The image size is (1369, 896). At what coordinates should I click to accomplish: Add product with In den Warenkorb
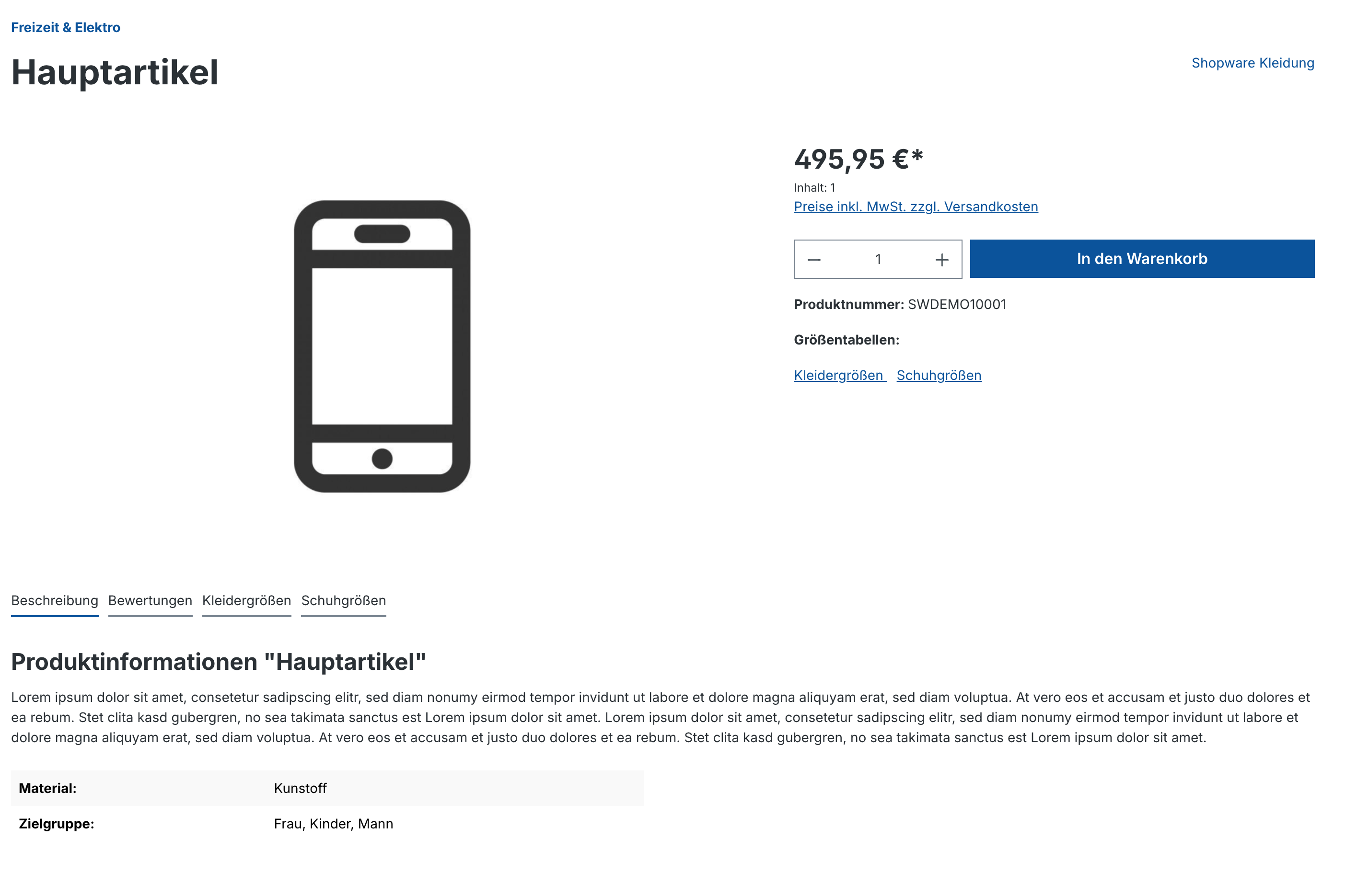coord(1142,259)
